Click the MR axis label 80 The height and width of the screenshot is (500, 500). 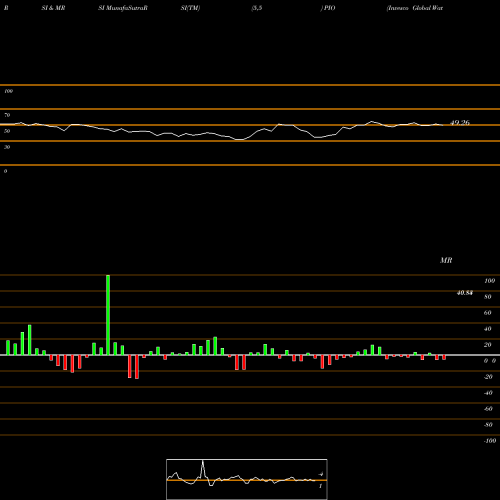[x=488, y=297]
